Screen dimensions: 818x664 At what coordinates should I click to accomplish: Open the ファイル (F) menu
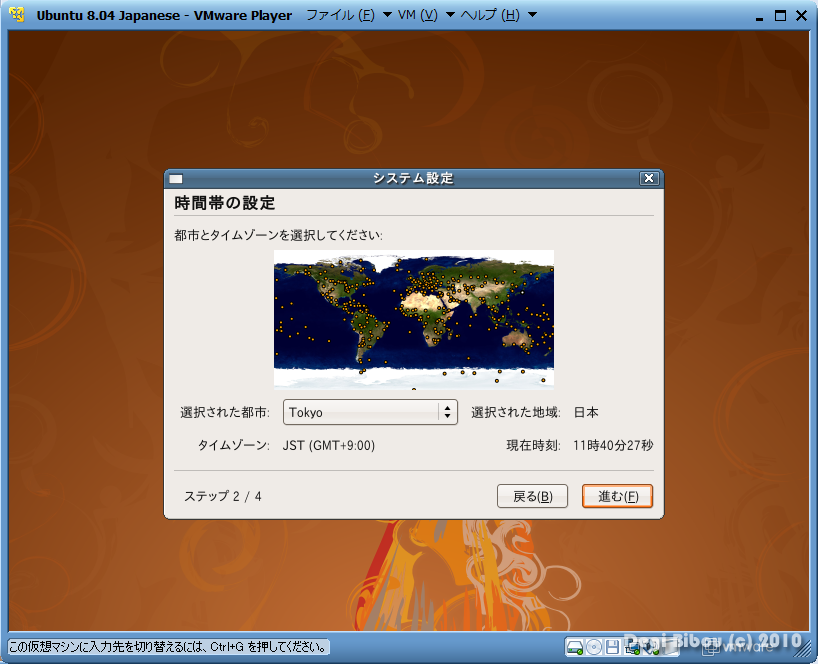point(340,15)
